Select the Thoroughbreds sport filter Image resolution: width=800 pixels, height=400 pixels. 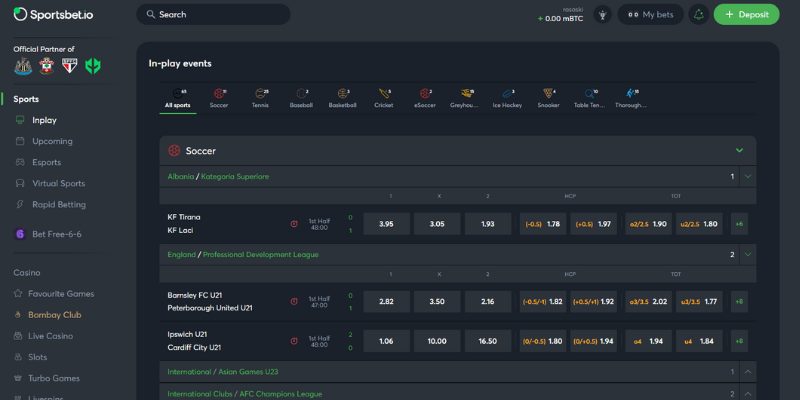click(631, 98)
